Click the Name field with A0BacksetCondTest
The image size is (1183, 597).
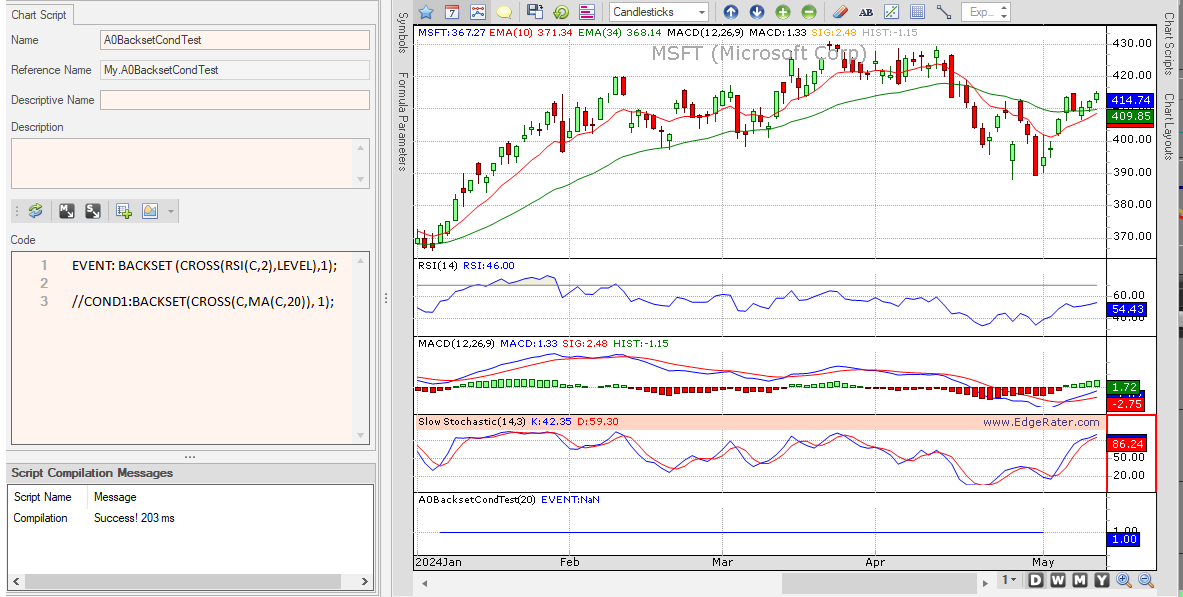(235, 40)
